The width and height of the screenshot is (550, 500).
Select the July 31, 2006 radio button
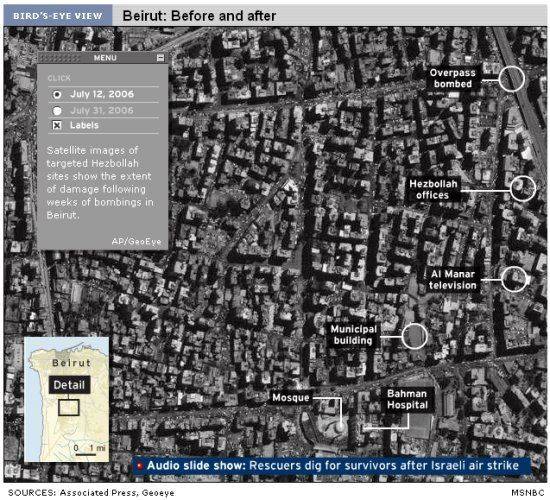pyautogui.click(x=57, y=111)
